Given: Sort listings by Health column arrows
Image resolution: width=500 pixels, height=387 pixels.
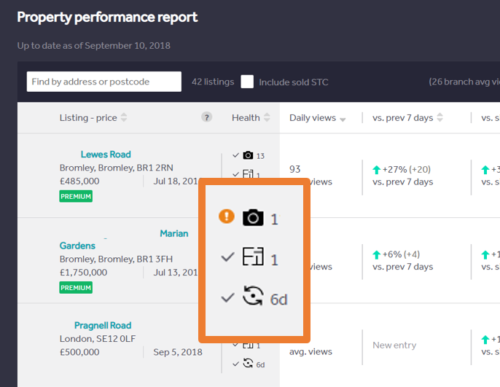Looking at the screenshot, I should click(x=267, y=117).
